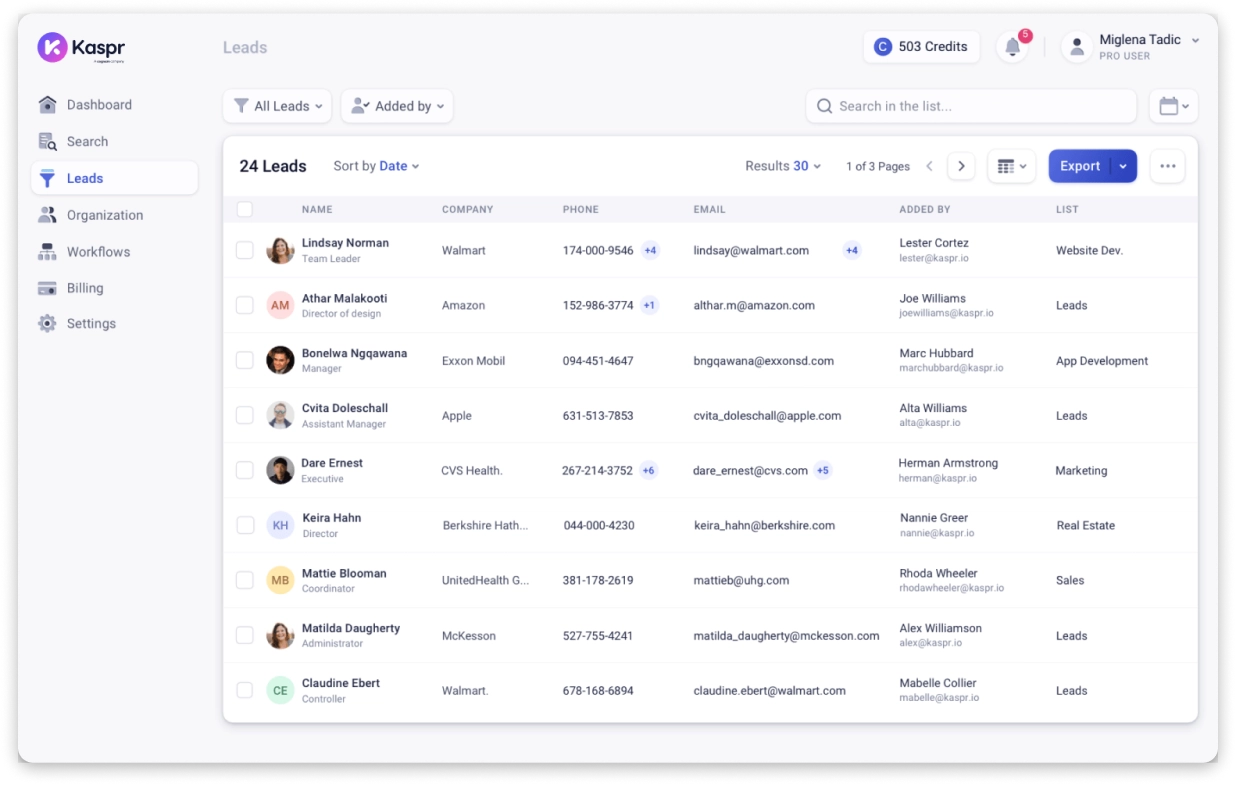Show Dare Ernest's +6 extra phones
The image size is (1236, 786).
(649, 471)
